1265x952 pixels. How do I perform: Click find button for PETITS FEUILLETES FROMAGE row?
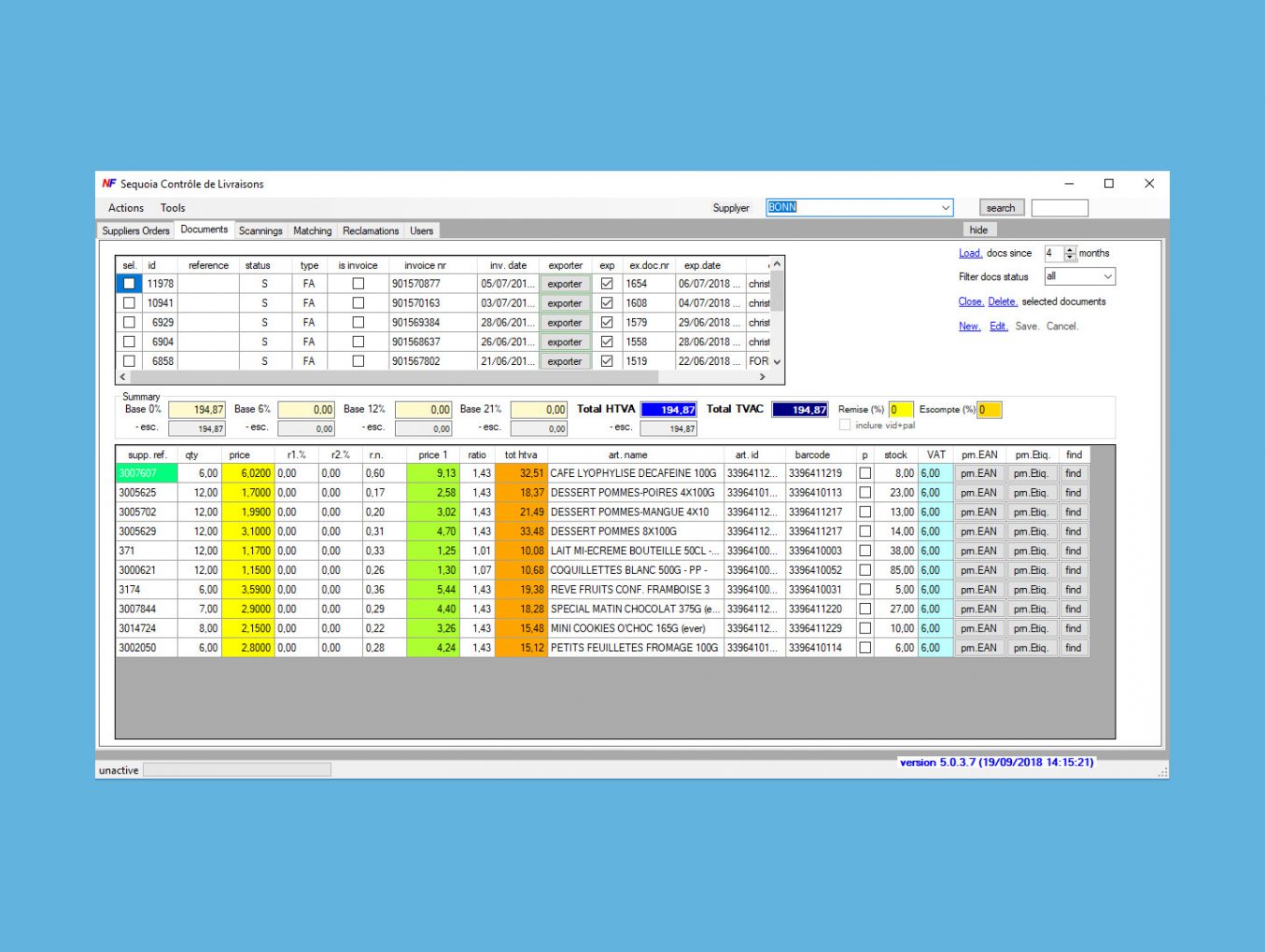(x=1074, y=648)
